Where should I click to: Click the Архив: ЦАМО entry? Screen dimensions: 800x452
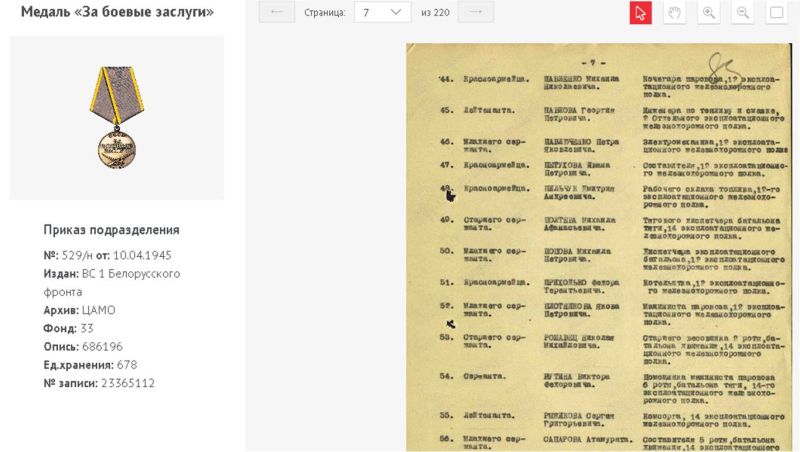79,310
